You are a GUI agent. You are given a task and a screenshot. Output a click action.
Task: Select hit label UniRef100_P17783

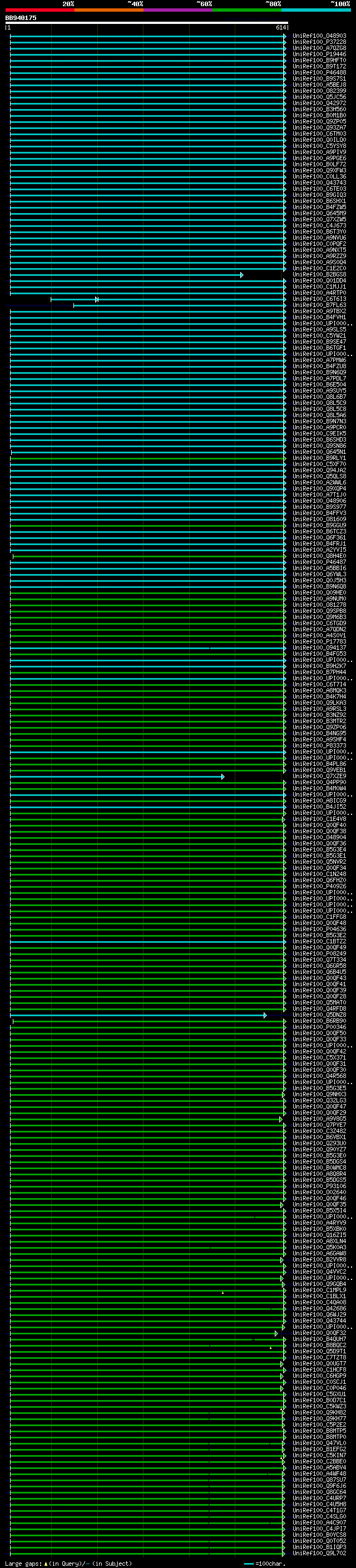coord(319,641)
